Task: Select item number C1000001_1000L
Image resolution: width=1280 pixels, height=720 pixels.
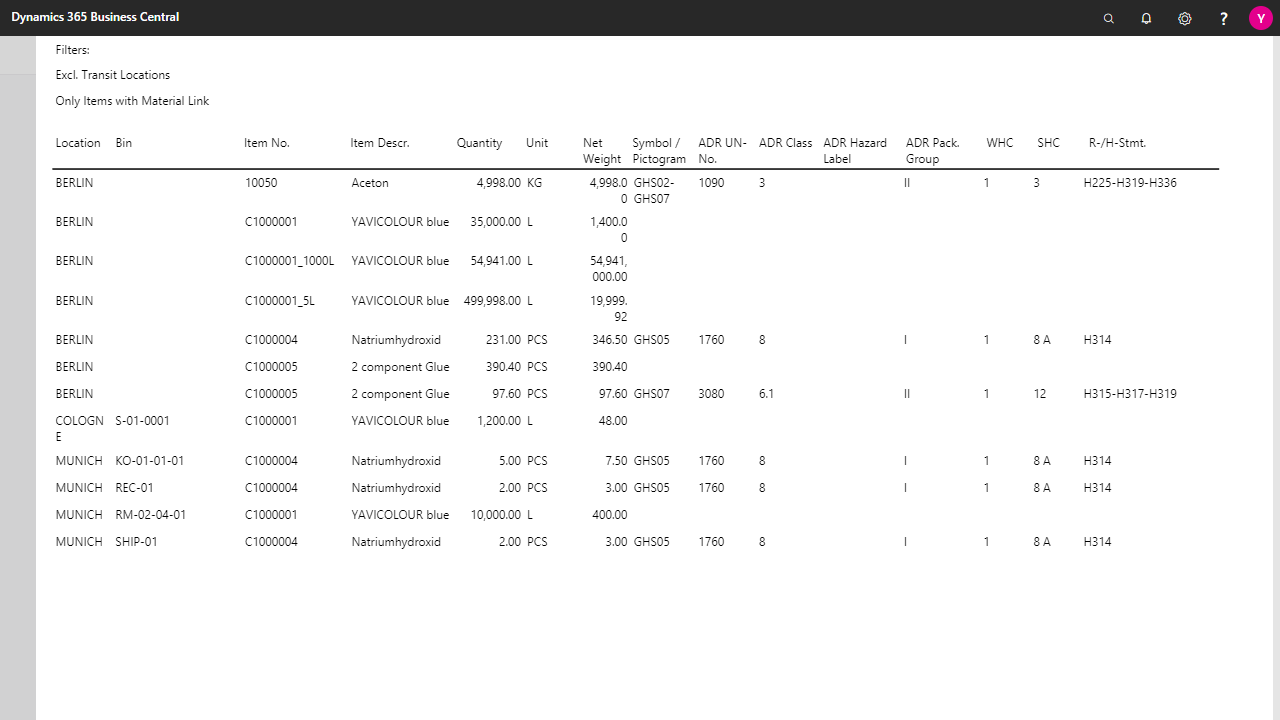Action: (289, 261)
